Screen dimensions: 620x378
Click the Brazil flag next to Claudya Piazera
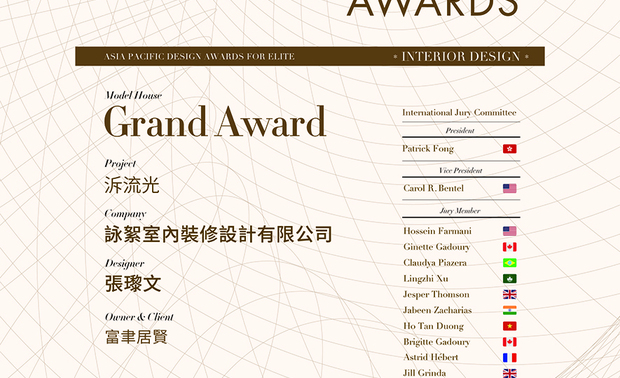coord(510,263)
